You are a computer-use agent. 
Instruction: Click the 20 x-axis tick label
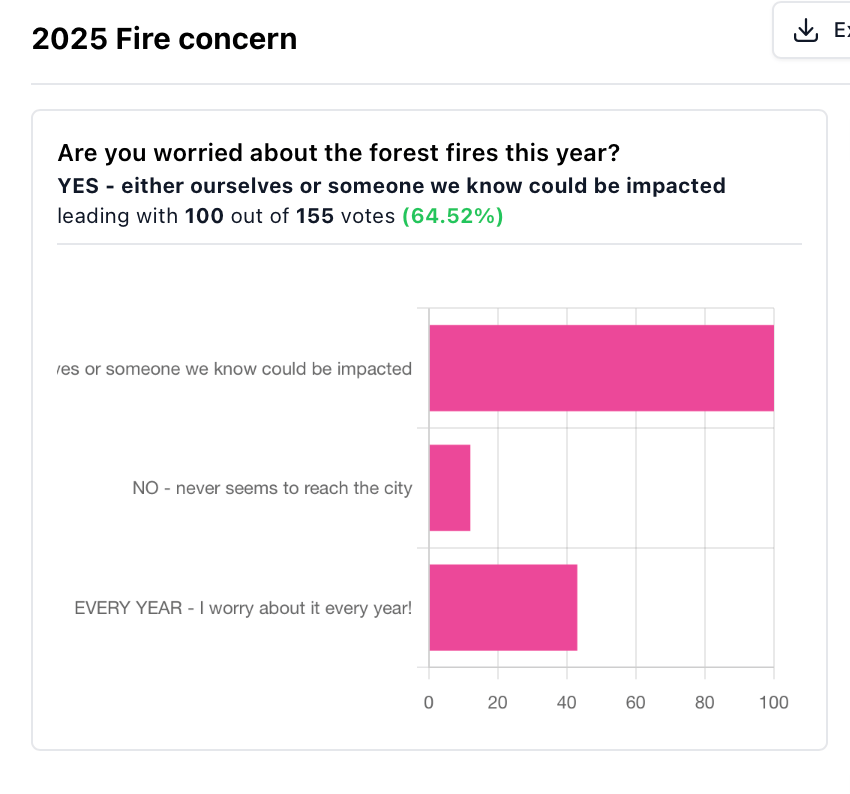tap(497, 702)
